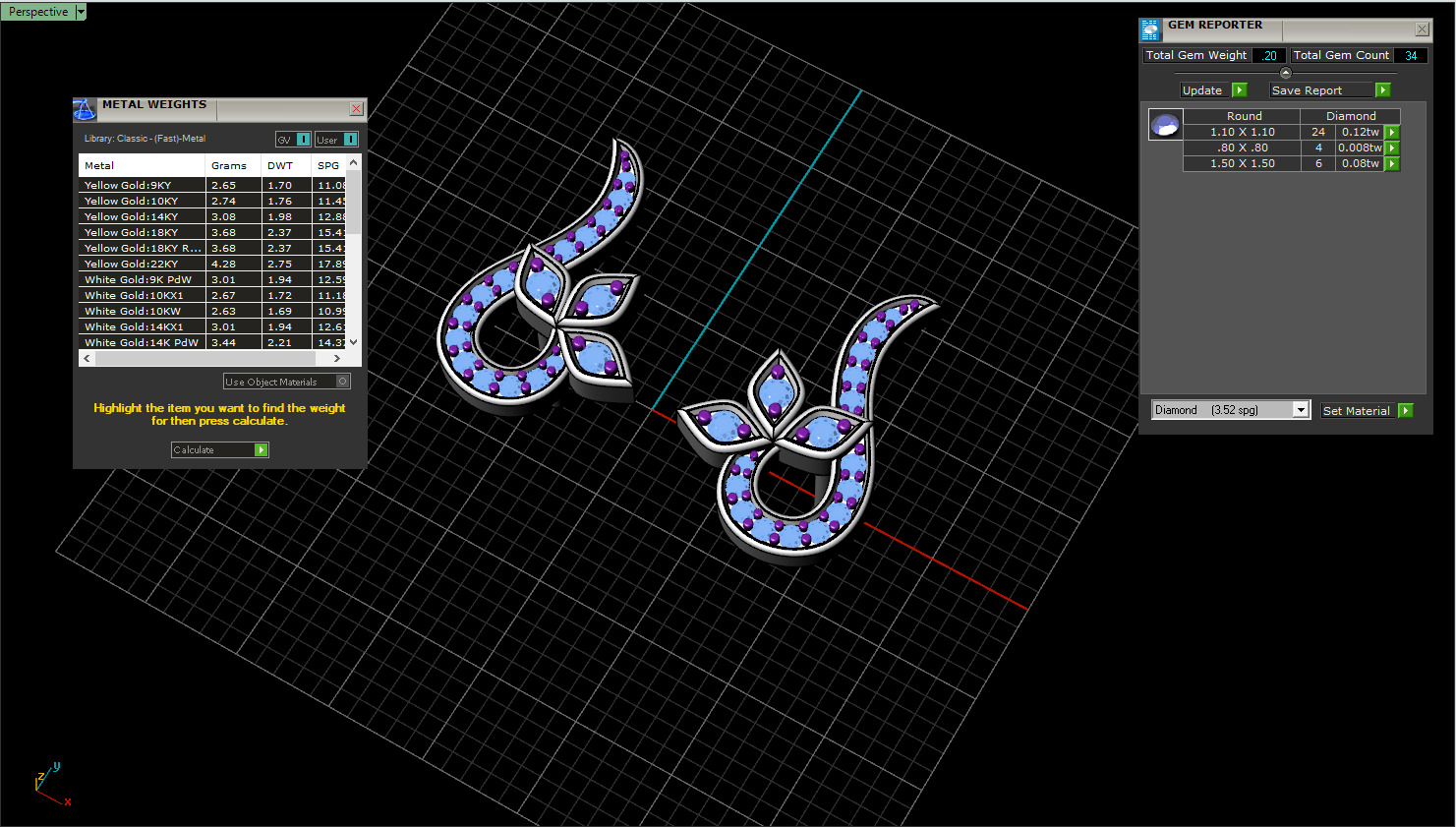Select the Yellow Gold:18KY R... row
The height and width of the screenshot is (827, 1456).
[x=212, y=248]
